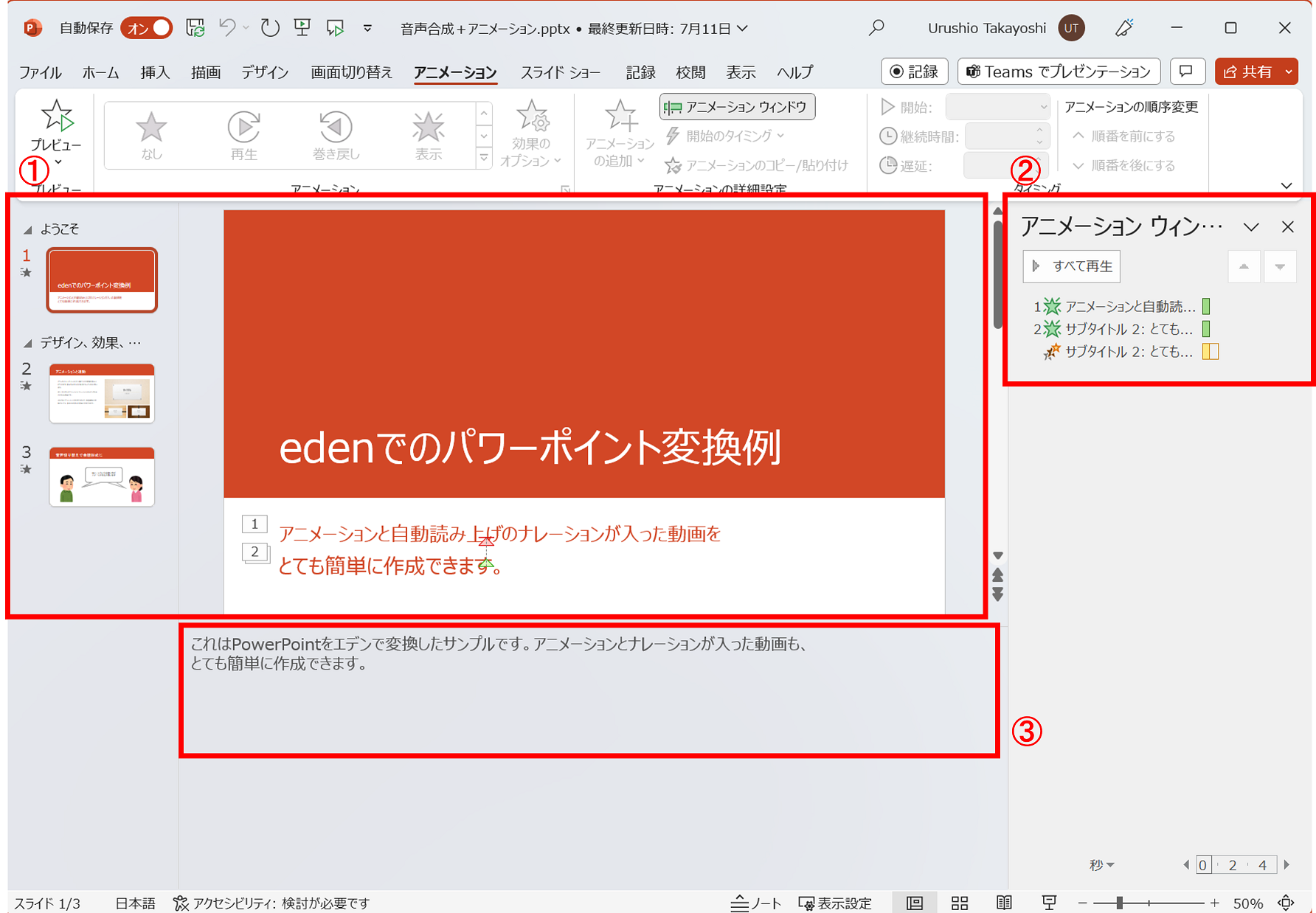Image resolution: width=1316 pixels, height=913 pixels.
Task: Collapse the ようこそ section
Action: (x=28, y=229)
